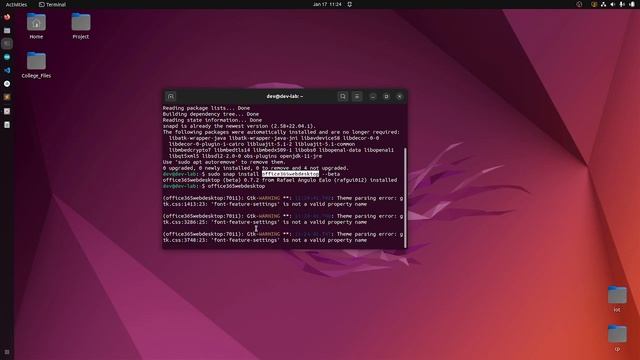Click the terminal window title "dev@dev-lab: ~"
This screenshot has width=640, height=360.
coord(284,96)
